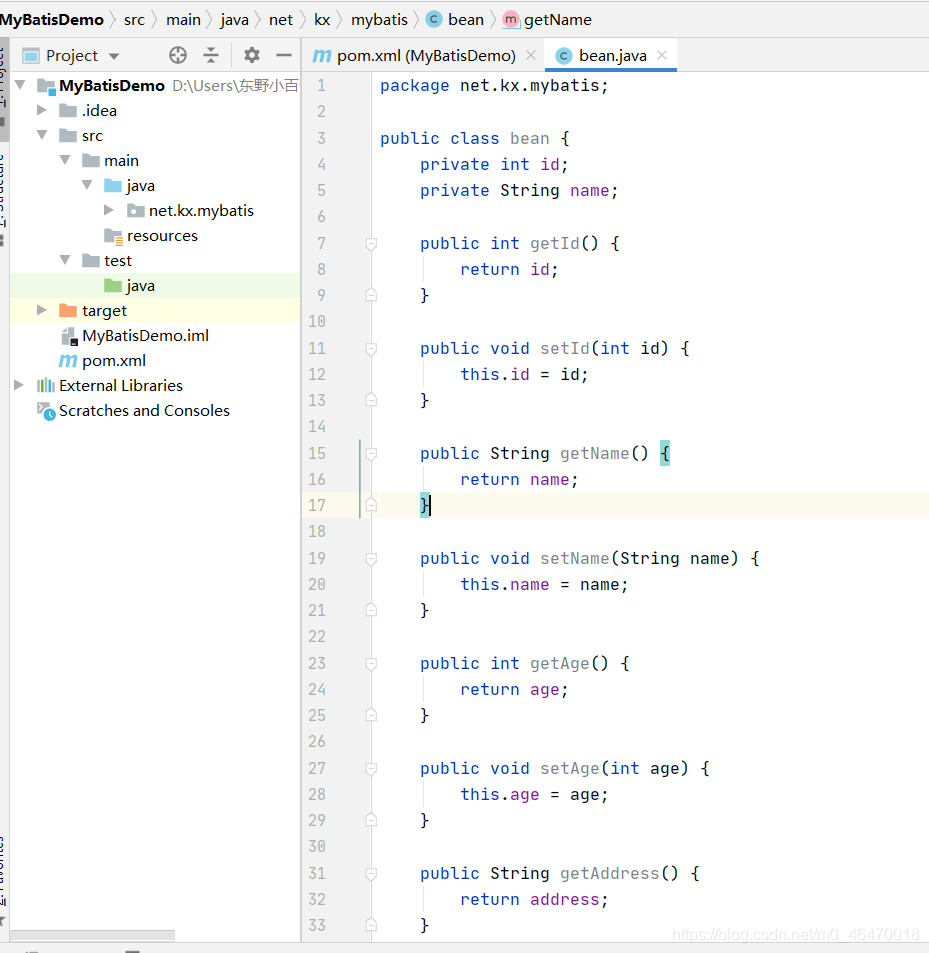
Task: Fold the setAge method at line 27
Action: [371, 769]
